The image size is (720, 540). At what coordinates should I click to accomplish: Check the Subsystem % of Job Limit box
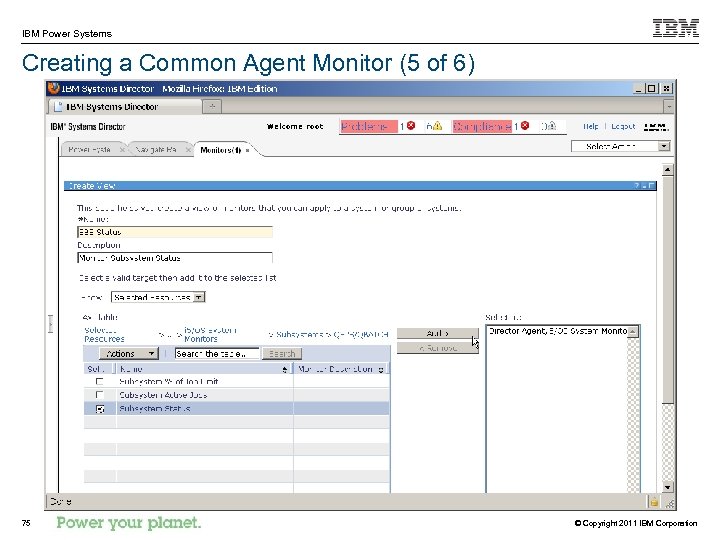[x=99, y=381]
